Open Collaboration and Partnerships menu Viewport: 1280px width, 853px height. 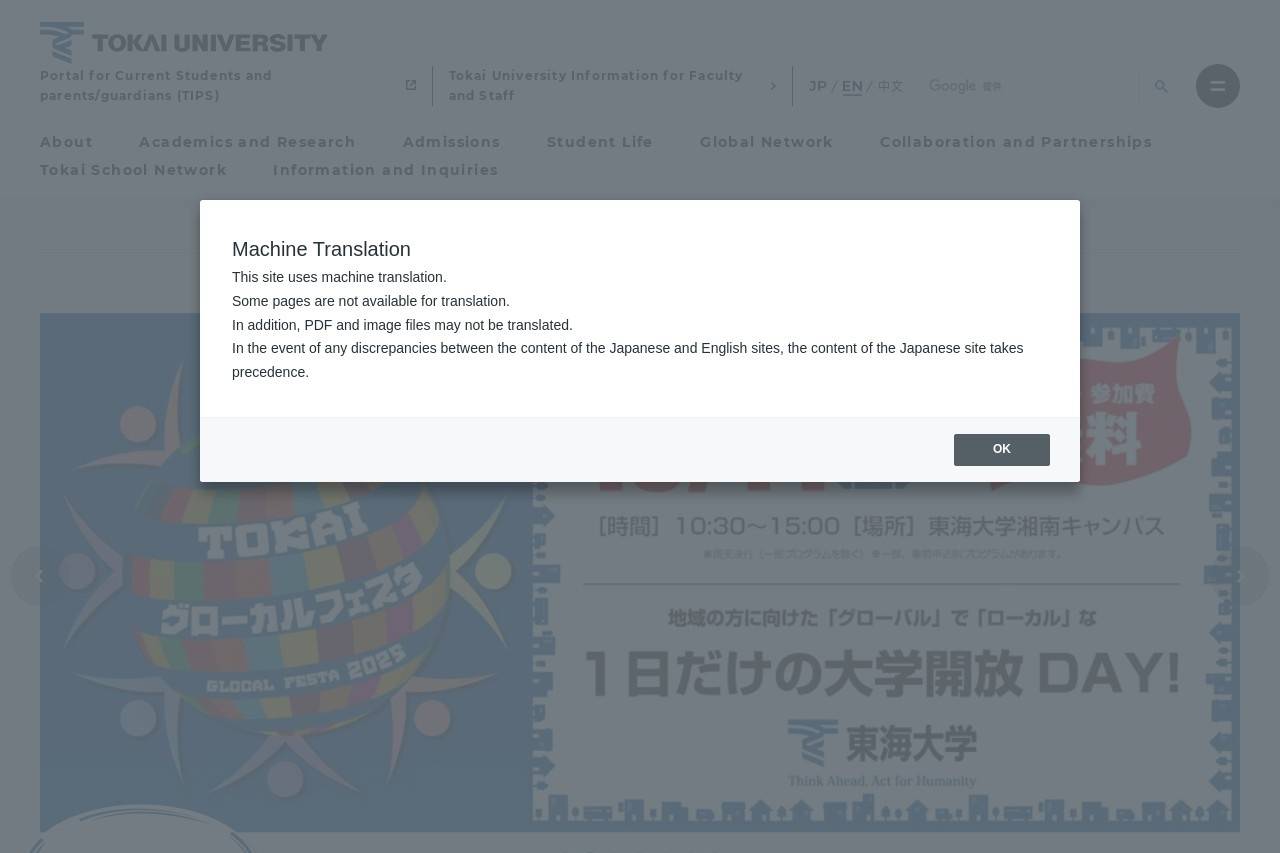click(x=1016, y=142)
